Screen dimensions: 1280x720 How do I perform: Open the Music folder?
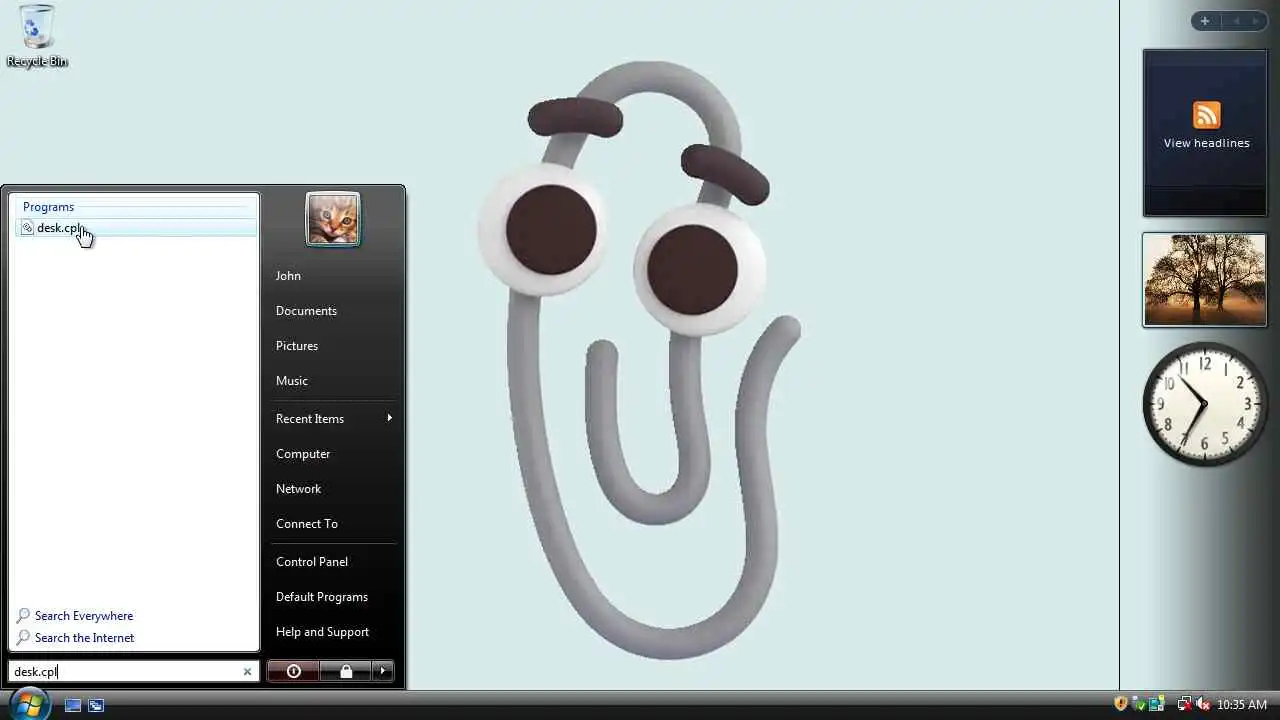click(x=292, y=381)
